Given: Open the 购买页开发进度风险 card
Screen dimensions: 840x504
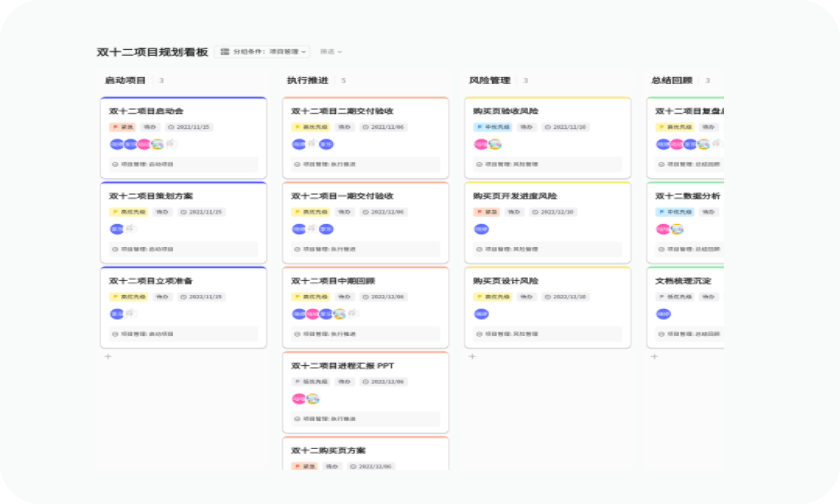Looking at the screenshot, I should [548, 222].
